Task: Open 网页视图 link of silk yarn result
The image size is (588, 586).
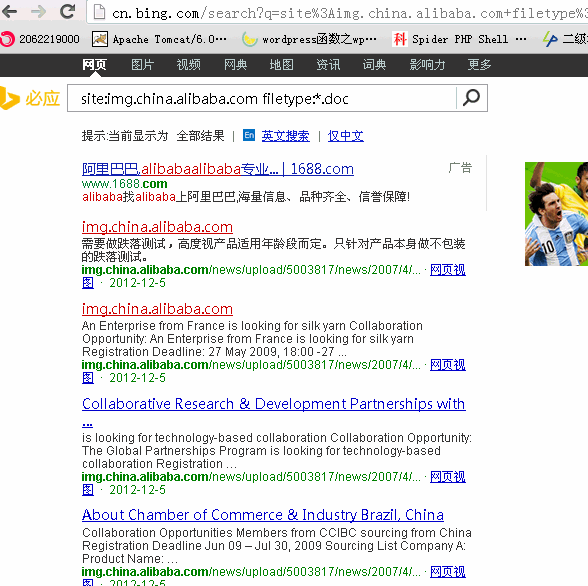Action: pos(447,365)
